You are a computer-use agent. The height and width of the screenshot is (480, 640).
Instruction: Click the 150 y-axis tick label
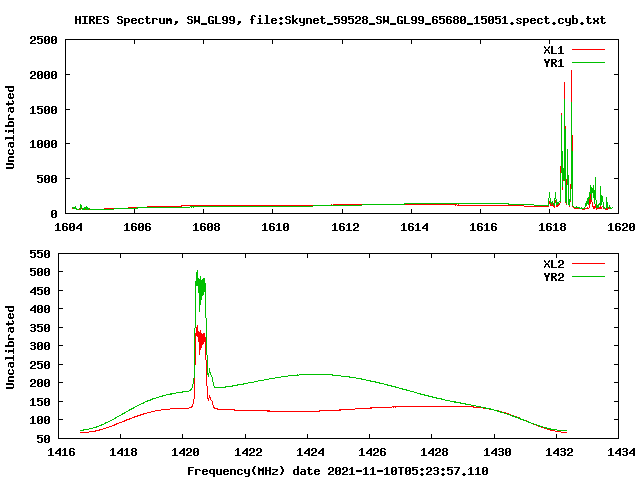click(40, 402)
